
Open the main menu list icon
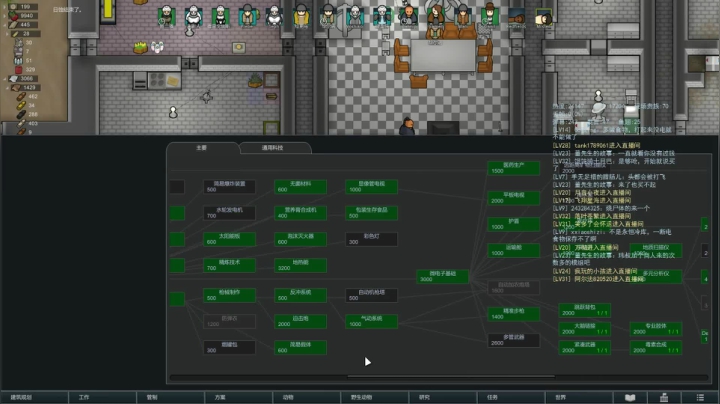(x=700, y=398)
